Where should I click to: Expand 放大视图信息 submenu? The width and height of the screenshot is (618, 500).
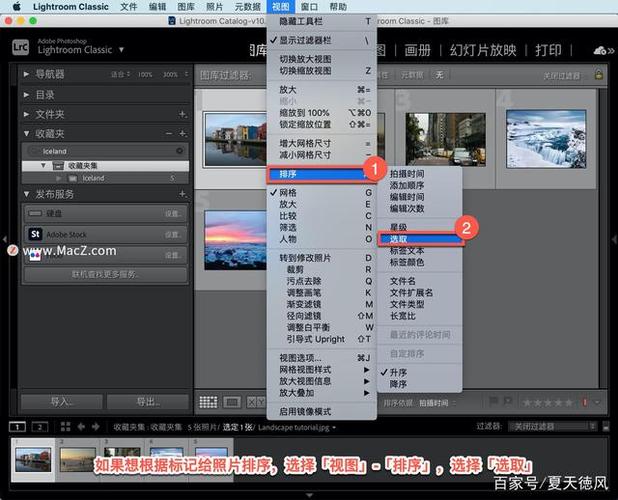322,381
